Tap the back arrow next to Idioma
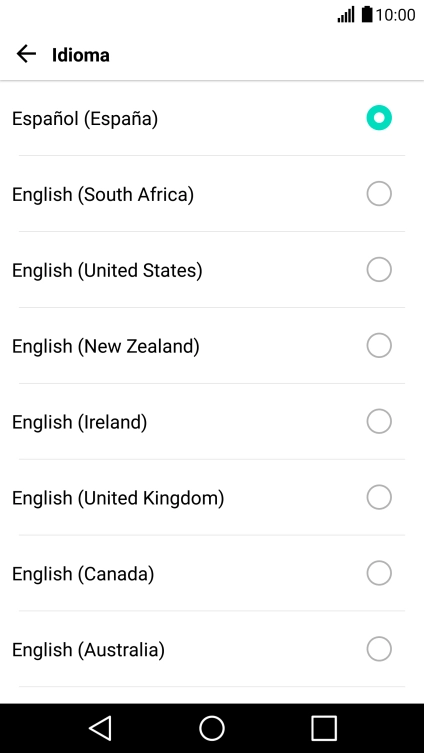The image size is (424, 753). pyautogui.click(x=26, y=54)
